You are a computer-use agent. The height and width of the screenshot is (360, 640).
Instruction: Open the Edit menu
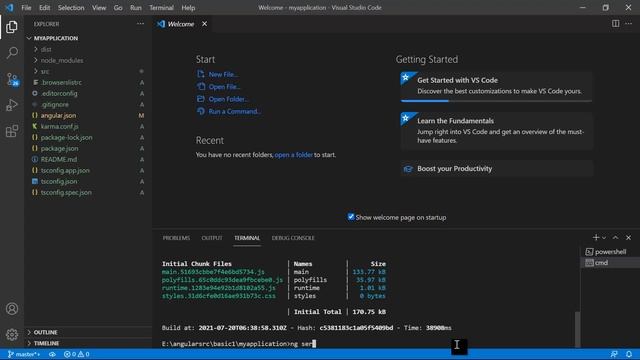44,8
